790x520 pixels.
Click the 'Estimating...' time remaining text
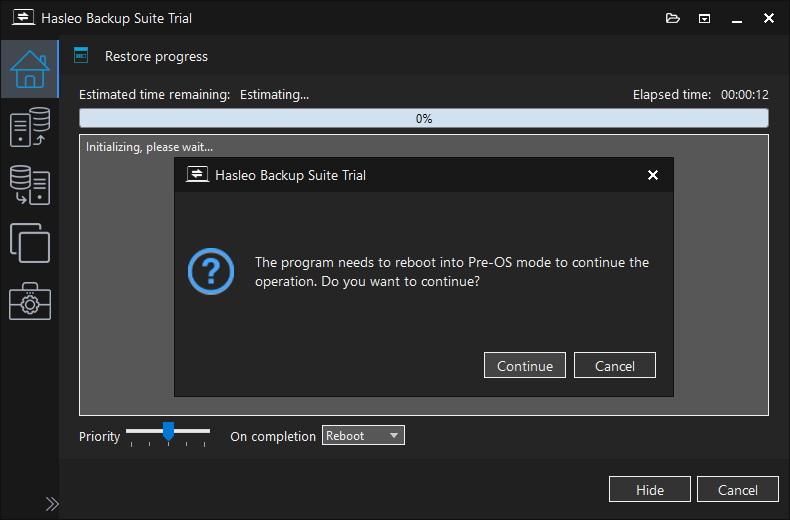point(274,95)
